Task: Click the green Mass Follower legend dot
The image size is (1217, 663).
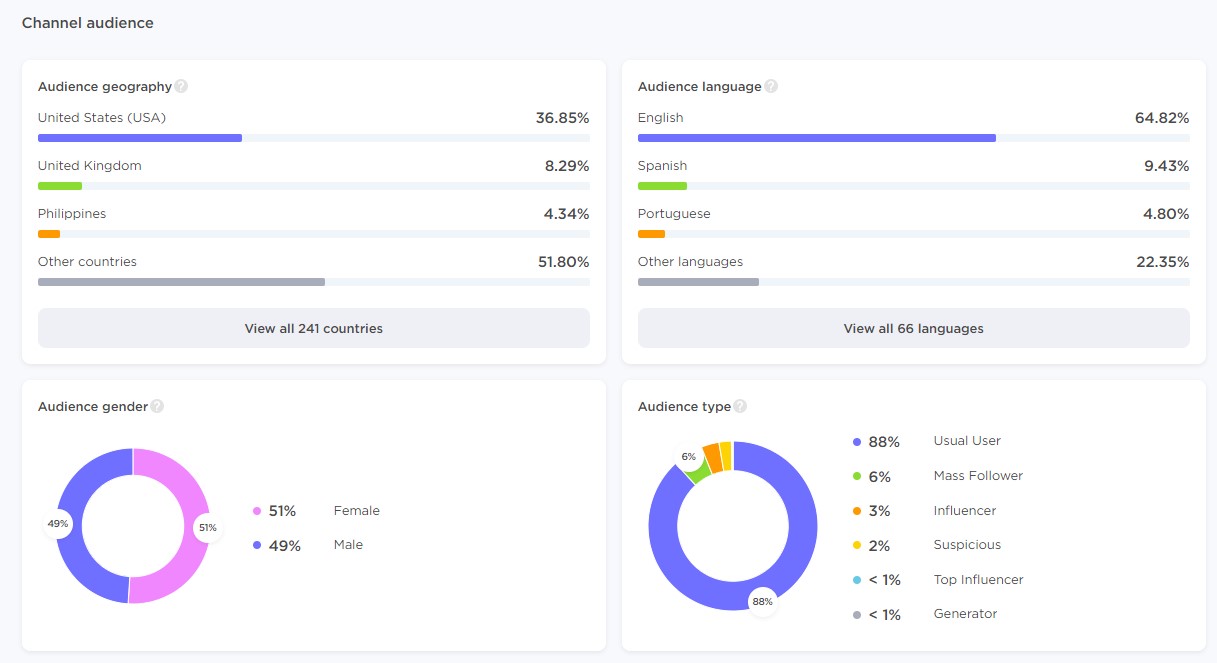Action: (857, 477)
